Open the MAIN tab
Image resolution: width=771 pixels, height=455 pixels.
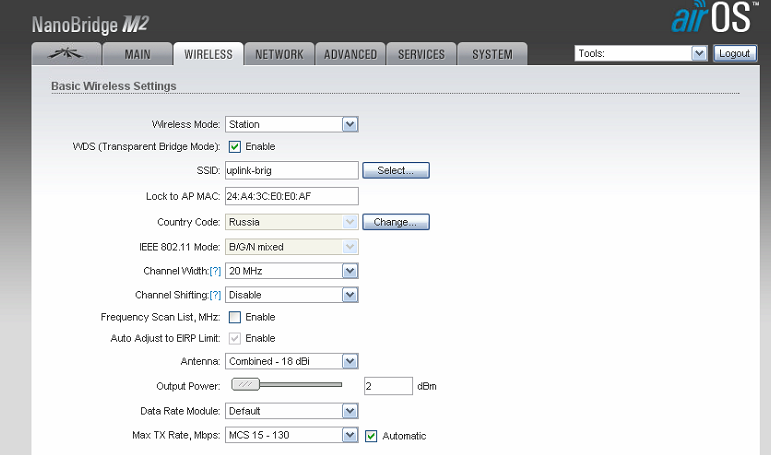(x=138, y=55)
